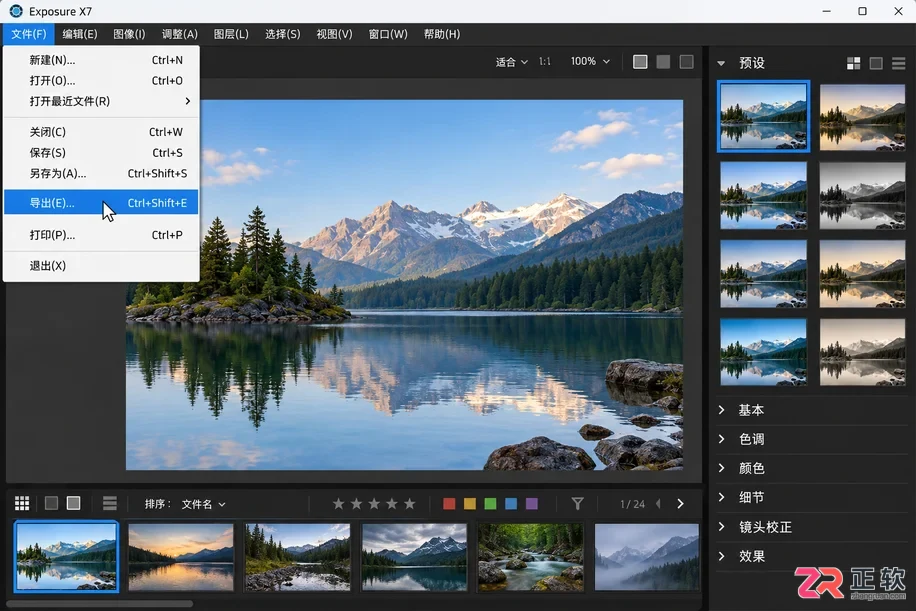Select the dark background view square
The image size is (916, 611).
coord(686,61)
